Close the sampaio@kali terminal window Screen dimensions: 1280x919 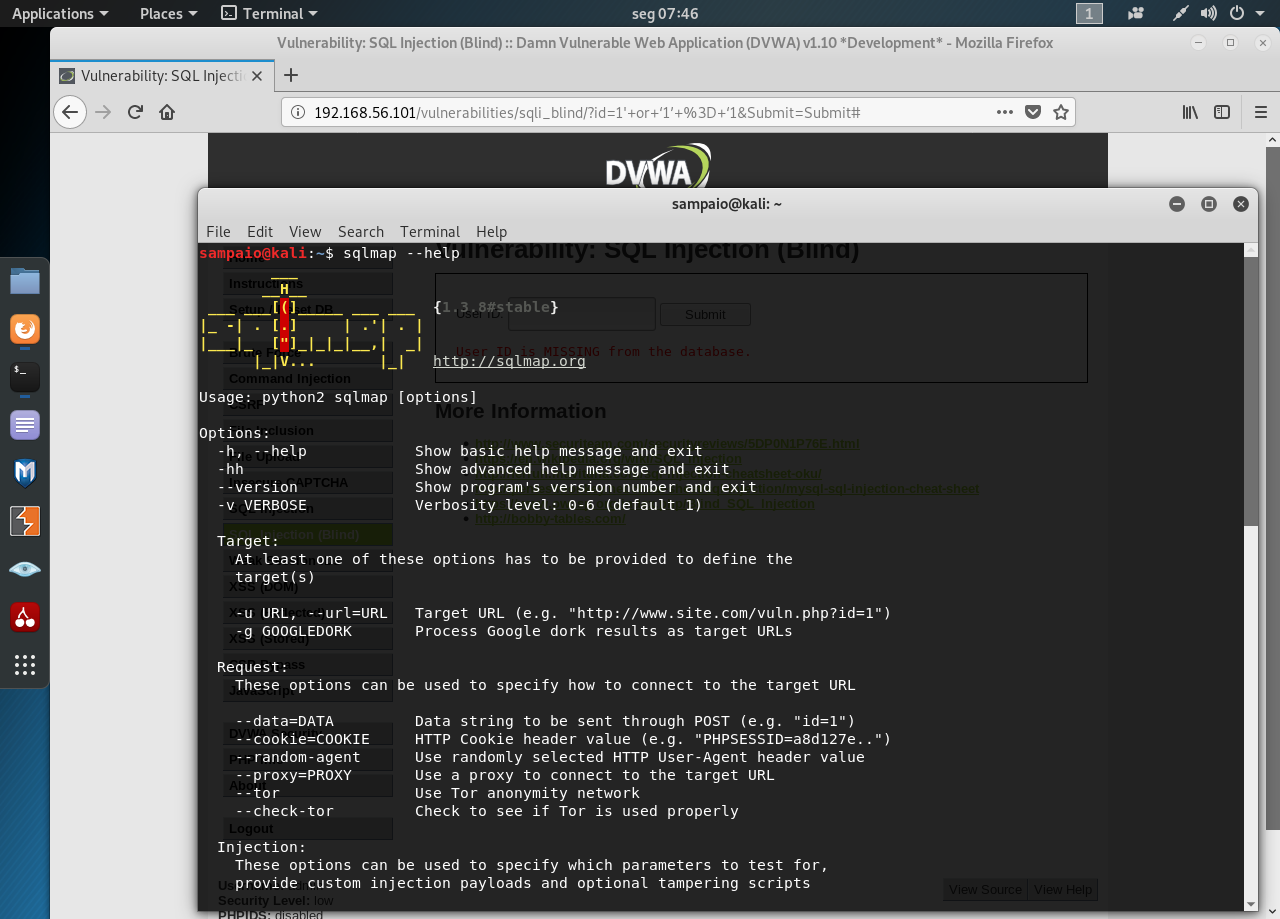[1241, 203]
